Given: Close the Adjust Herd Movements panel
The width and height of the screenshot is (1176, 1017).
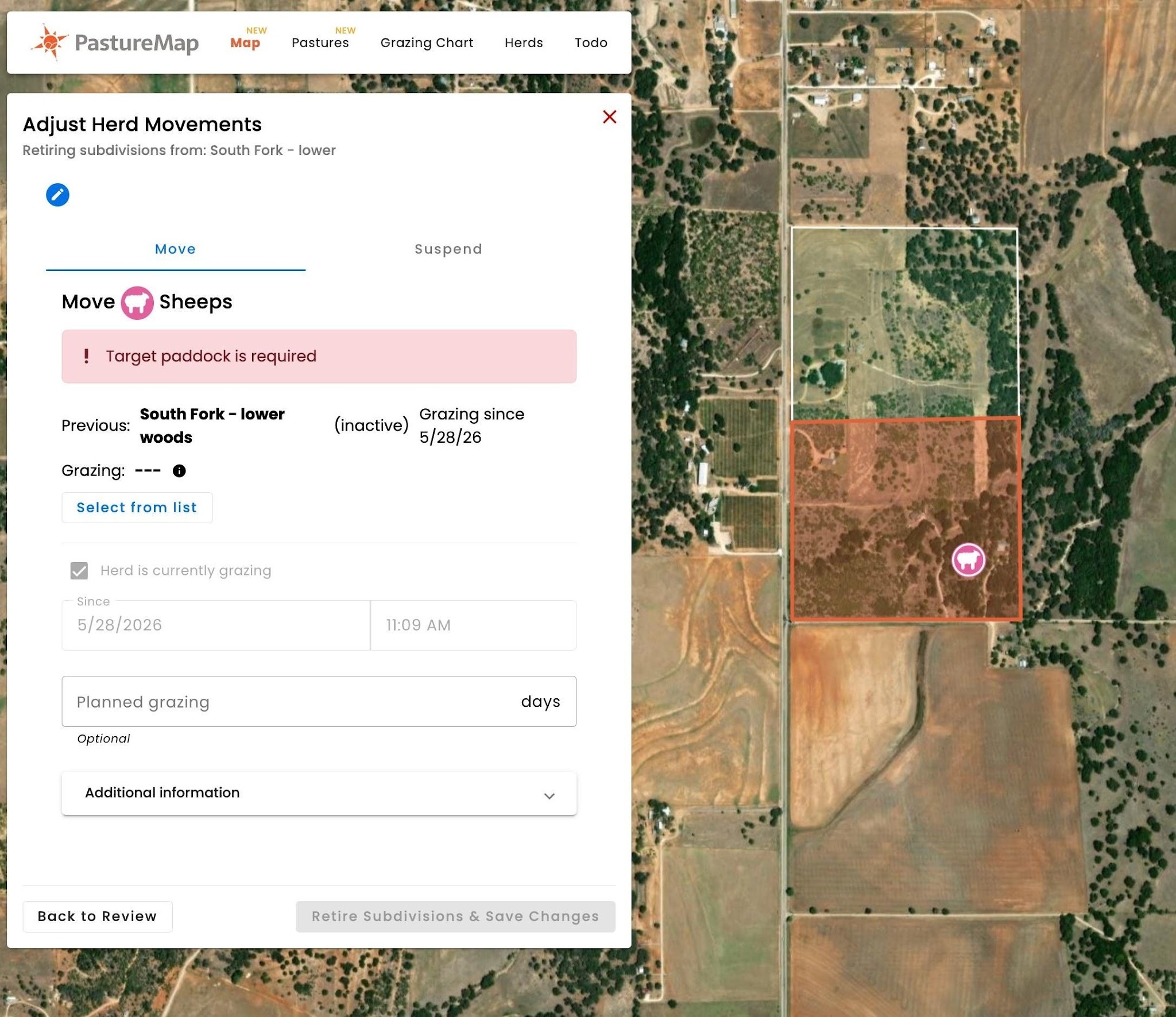Looking at the screenshot, I should coord(609,117).
